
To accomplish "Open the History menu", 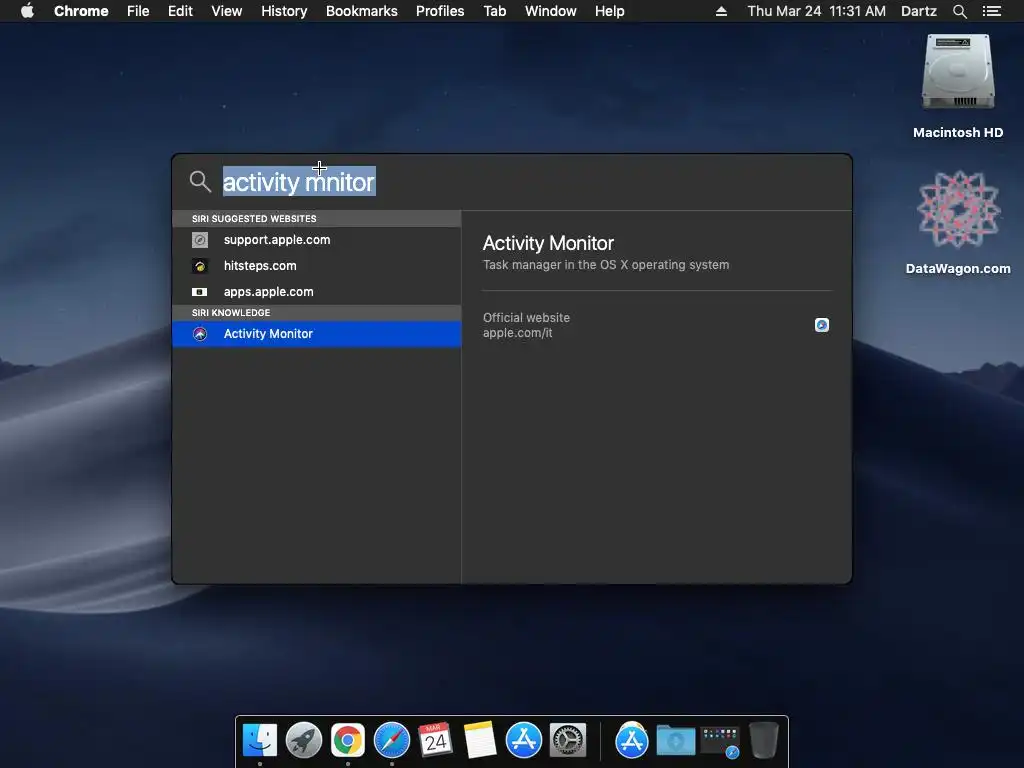I will [284, 11].
